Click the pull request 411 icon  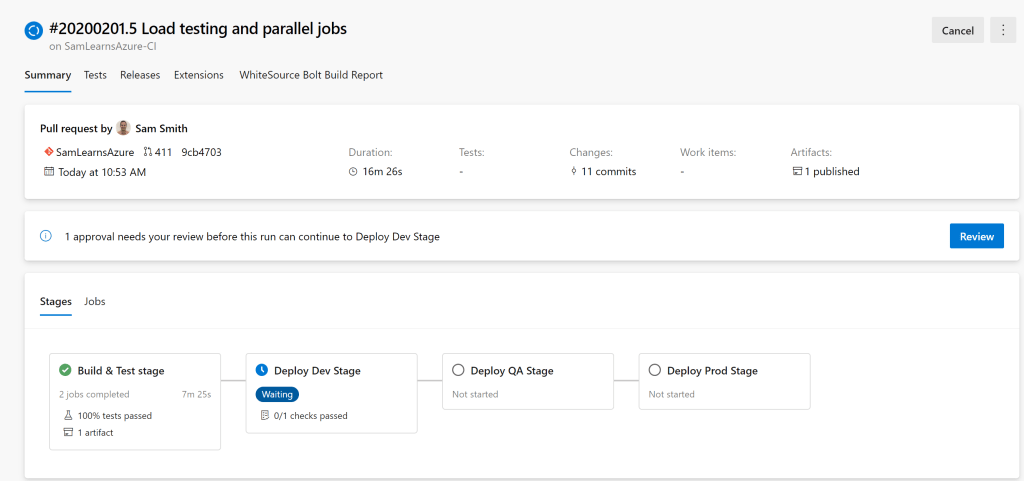pyautogui.click(x=148, y=152)
